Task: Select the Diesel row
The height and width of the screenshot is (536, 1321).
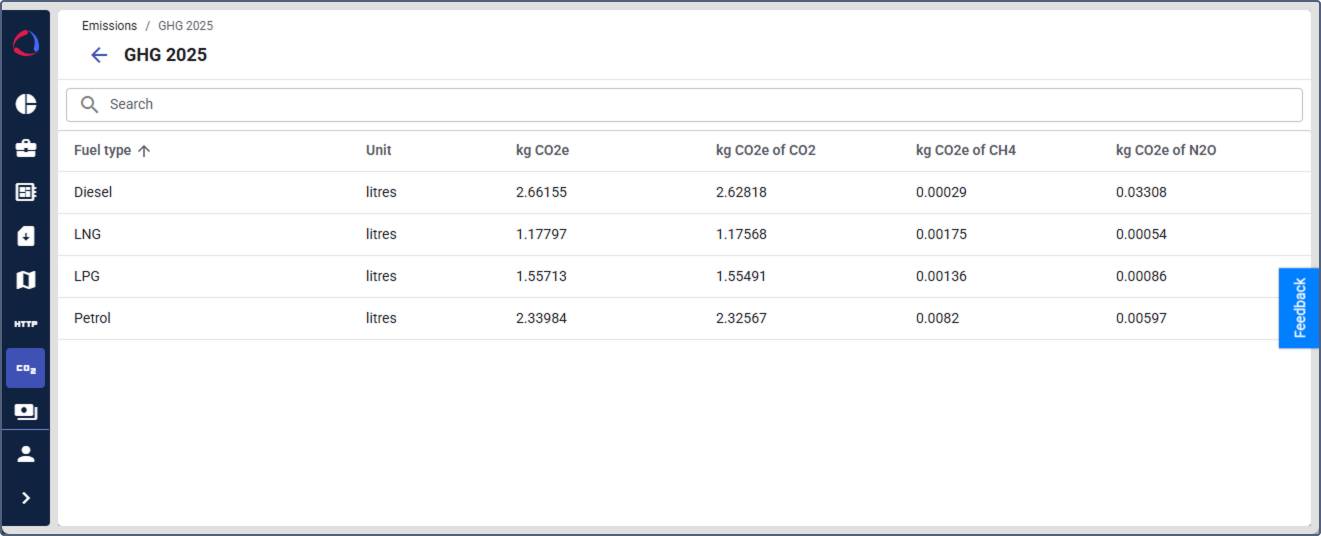Action: pyautogui.click(x=93, y=192)
